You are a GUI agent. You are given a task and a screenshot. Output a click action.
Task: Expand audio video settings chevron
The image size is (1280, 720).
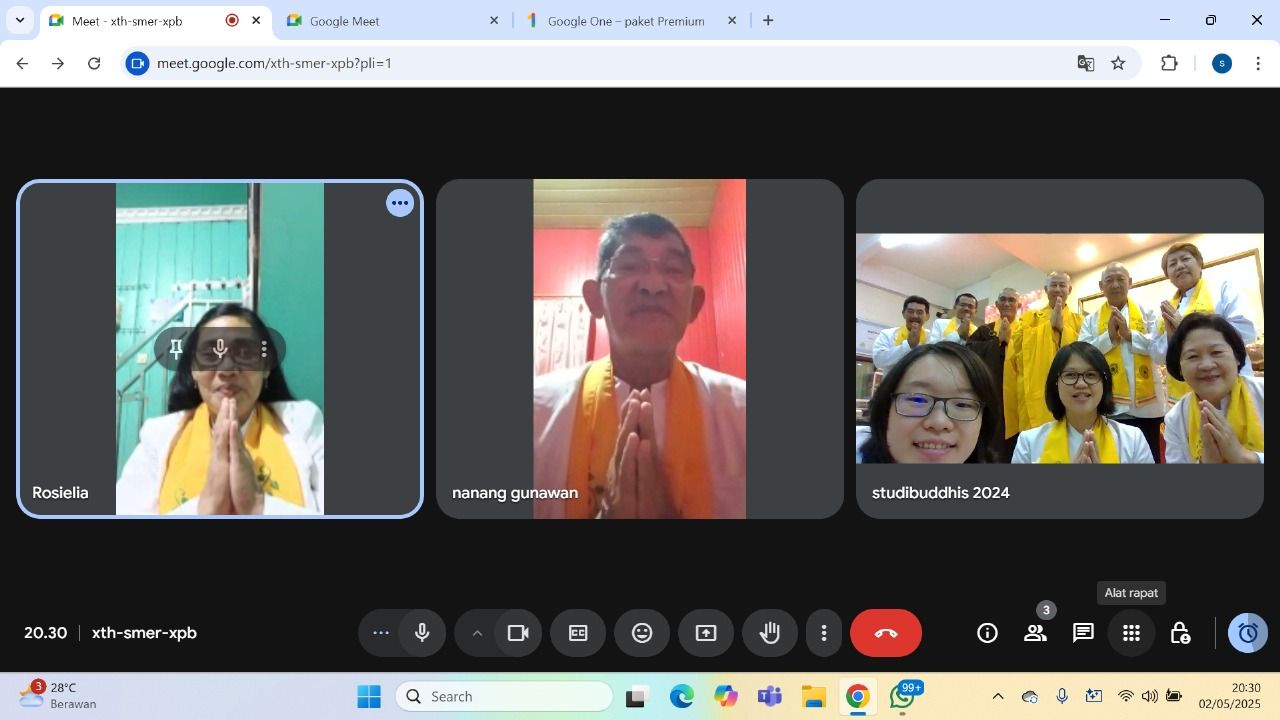[x=477, y=633]
